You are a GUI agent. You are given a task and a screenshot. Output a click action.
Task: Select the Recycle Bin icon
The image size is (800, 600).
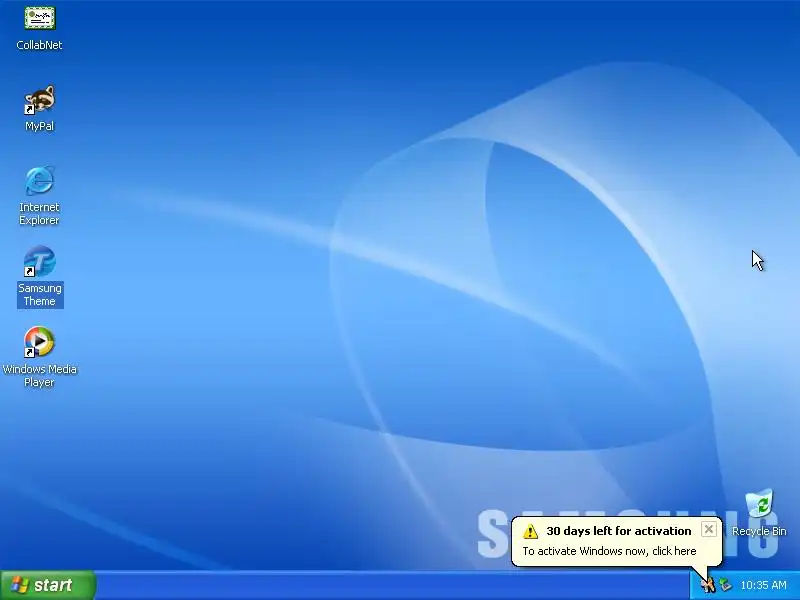pyautogui.click(x=759, y=505)
